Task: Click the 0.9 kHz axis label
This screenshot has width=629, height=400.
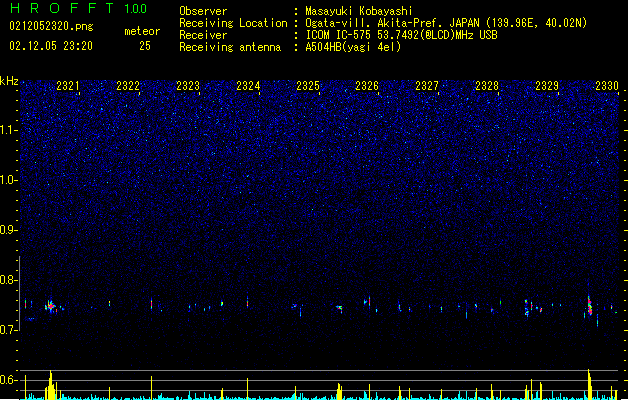Action: pyautogui.click(x=8, y=230)
